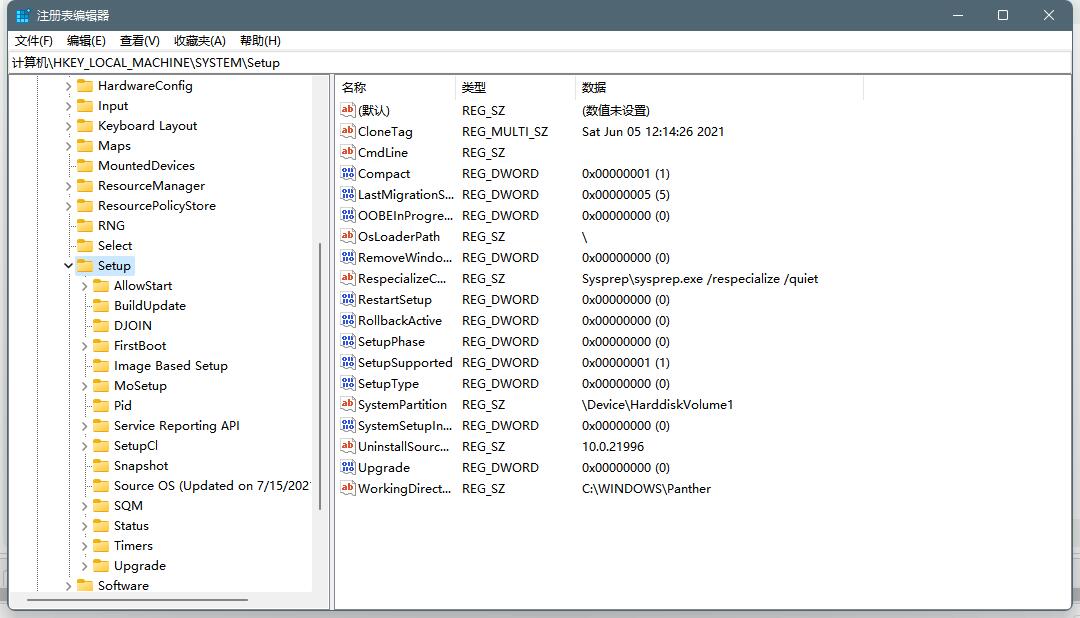Select the Image Based Setup key
Viewport: 1080px width, 618px height.
point(170,365)
